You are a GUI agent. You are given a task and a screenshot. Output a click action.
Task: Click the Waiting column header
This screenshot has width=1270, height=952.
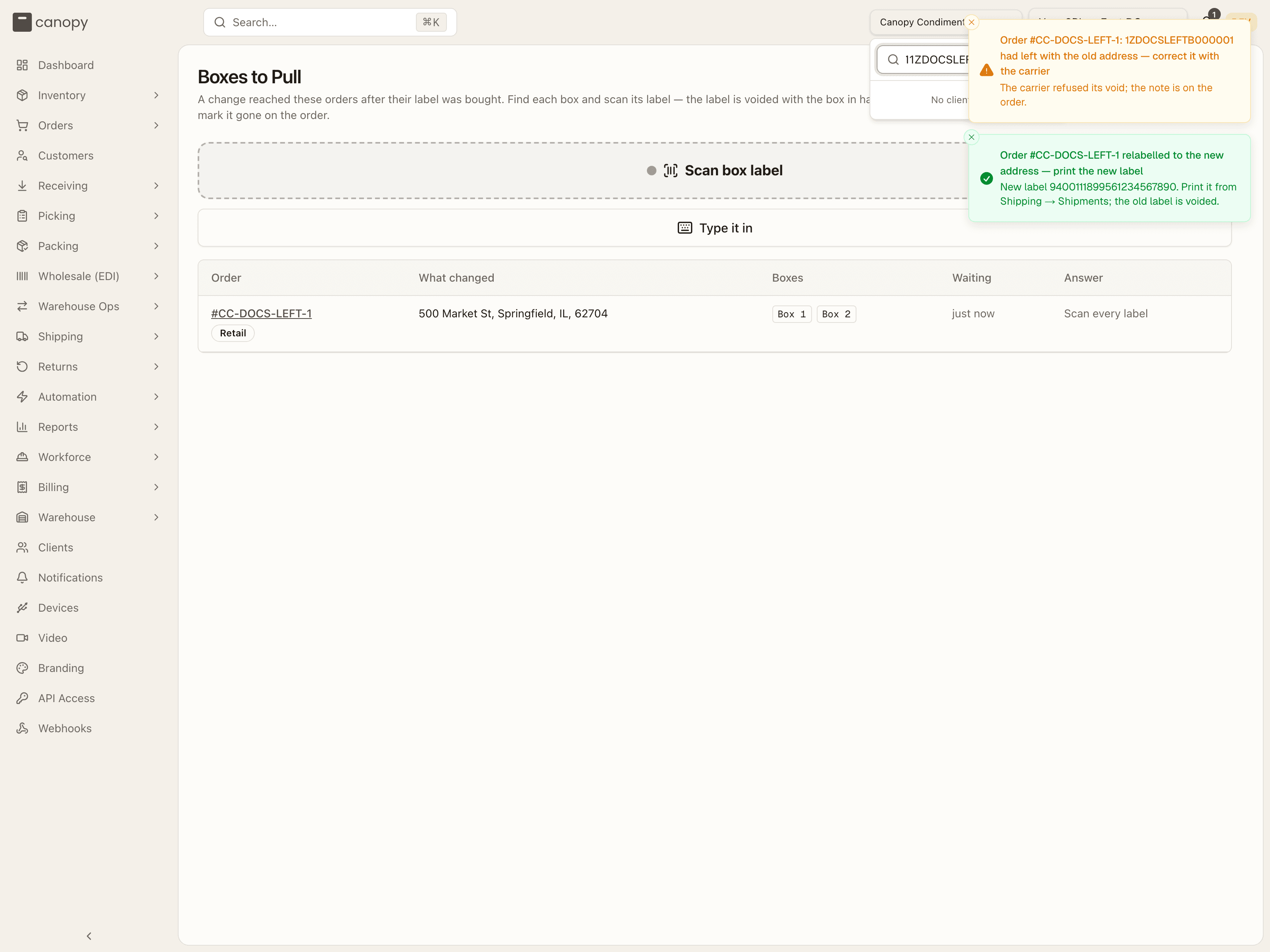972,278
